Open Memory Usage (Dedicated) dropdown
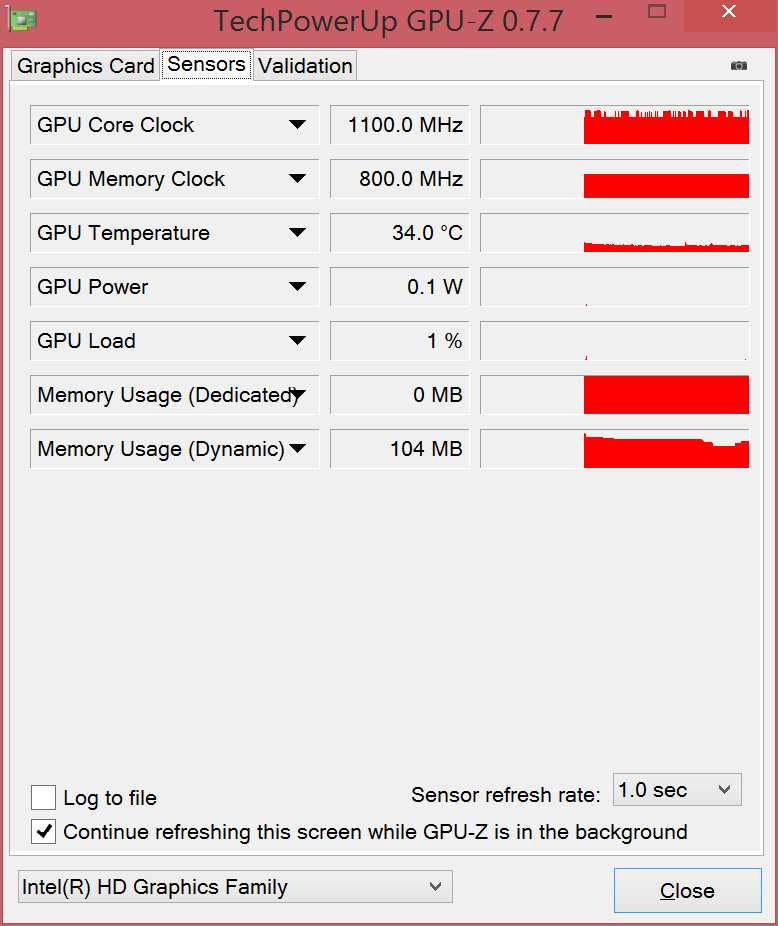 (x=297, y=395)
